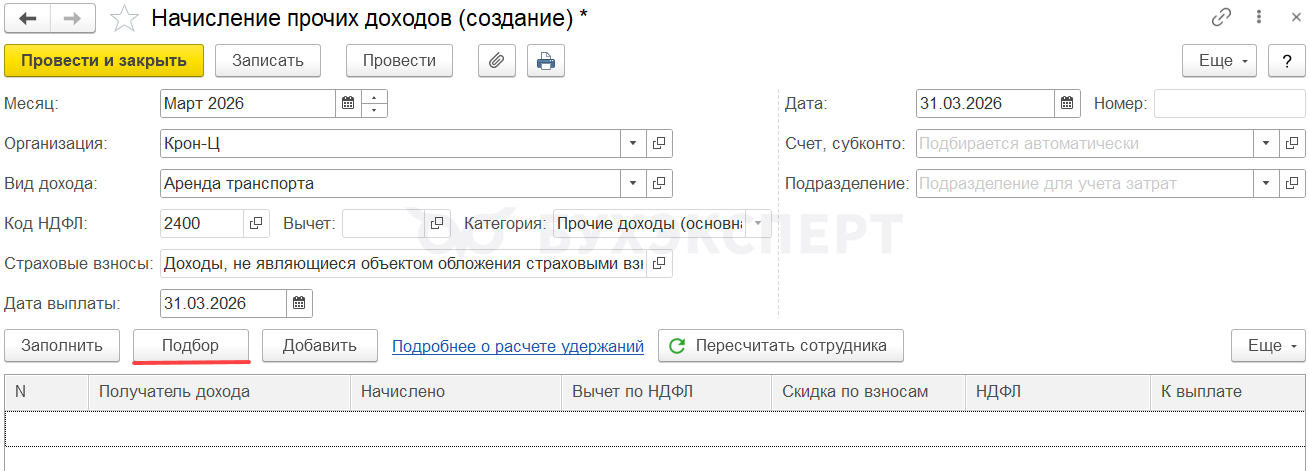Open Подробнее о расчете удержаний link
Image resolution: width=1309 pixels, height=471 pixels.
[517, 346]
